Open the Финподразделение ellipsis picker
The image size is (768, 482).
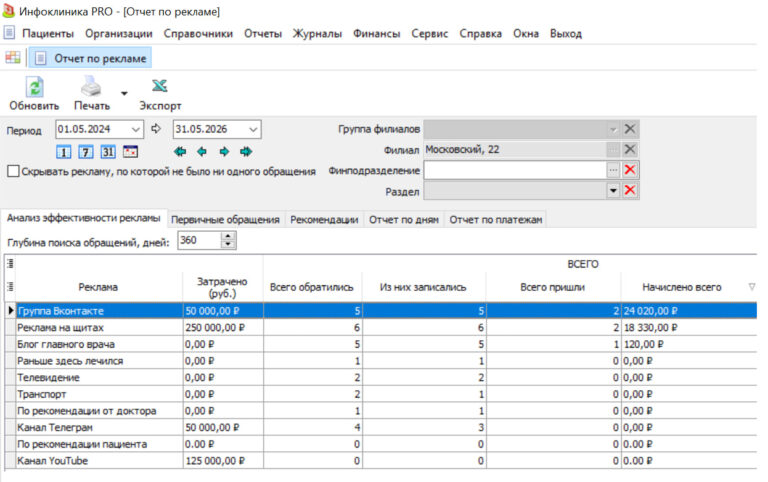613,170
